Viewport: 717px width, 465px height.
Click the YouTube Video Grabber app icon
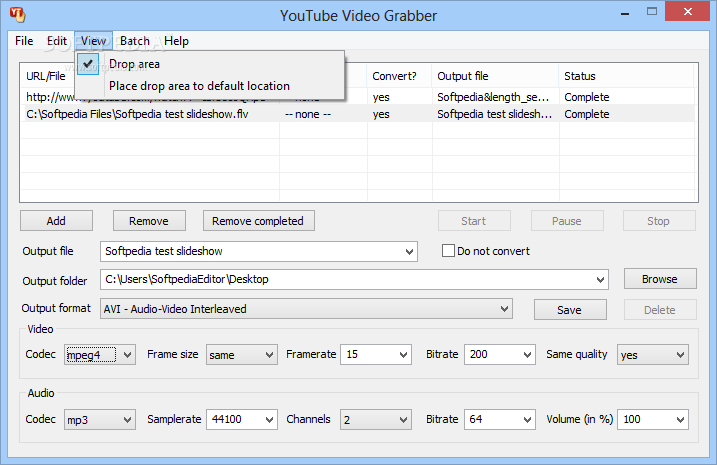[x=17, y=14]
